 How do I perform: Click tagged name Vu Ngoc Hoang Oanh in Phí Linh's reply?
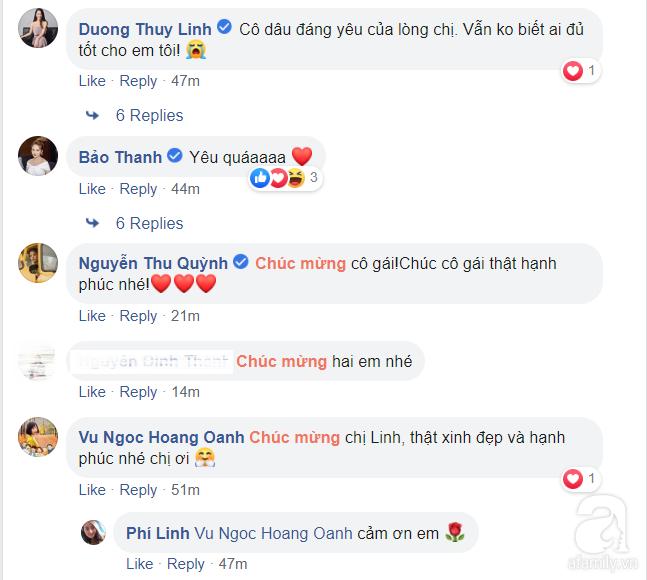[273, 533]
